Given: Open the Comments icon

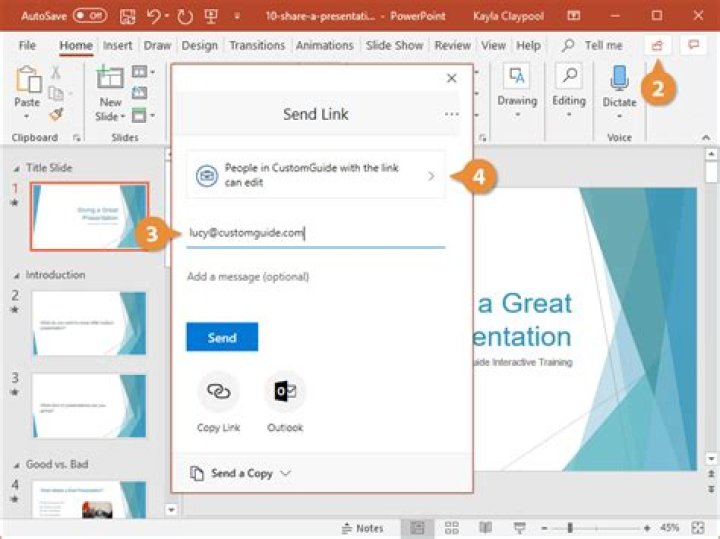Looking at the screenshot, I should click(693, 45).
